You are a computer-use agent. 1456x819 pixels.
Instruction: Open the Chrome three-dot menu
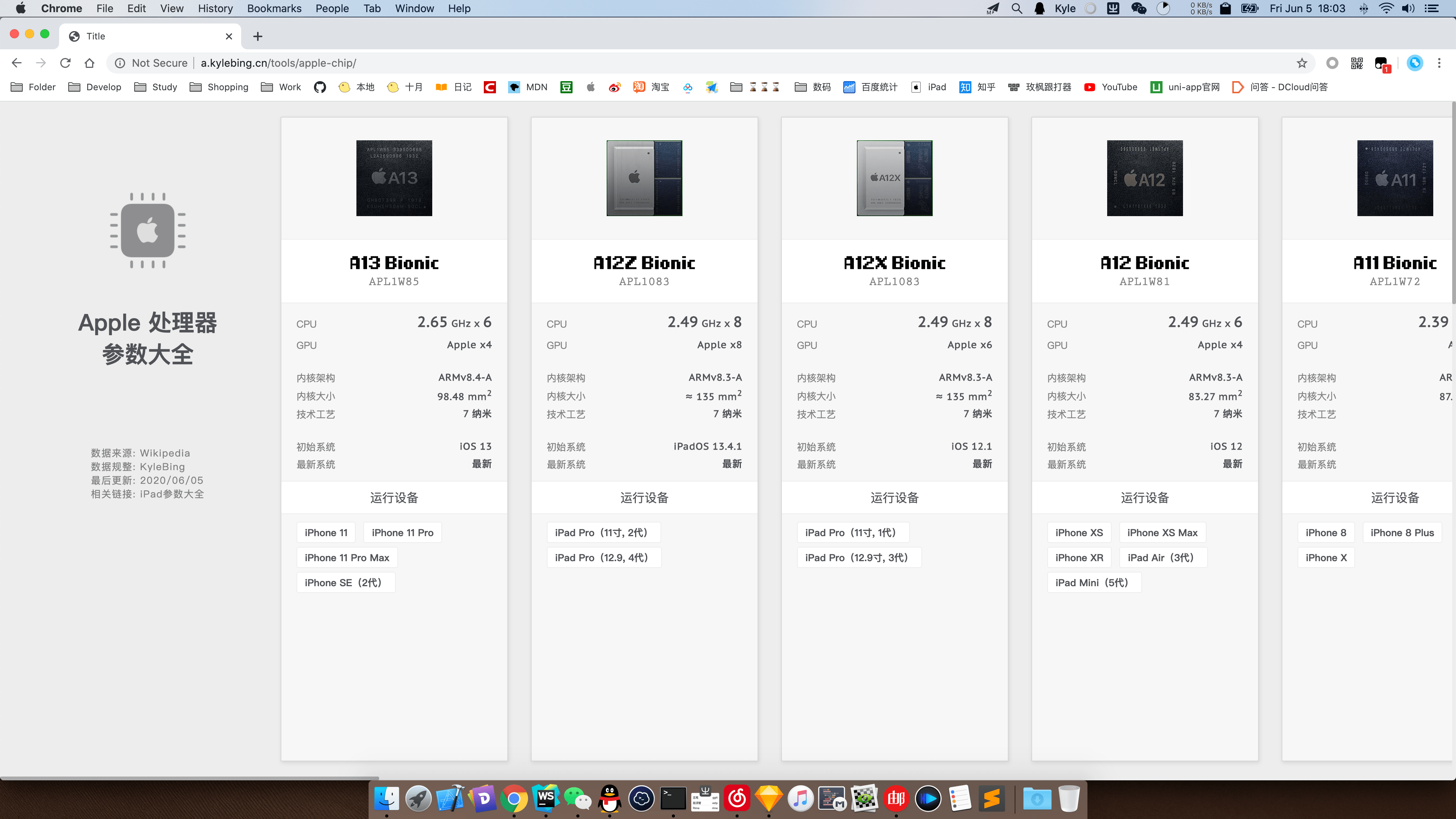click(x=1439, y=63)
